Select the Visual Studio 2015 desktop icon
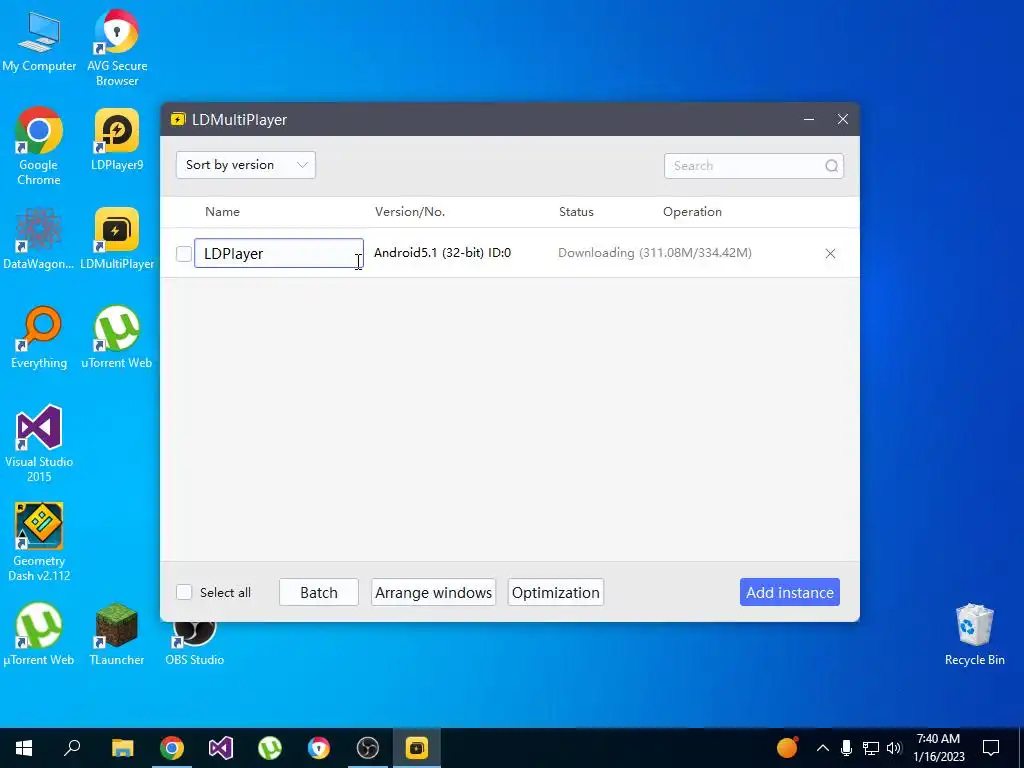Screen dimensions: 1024x768 pyautogui.click(x=39, y=443)
